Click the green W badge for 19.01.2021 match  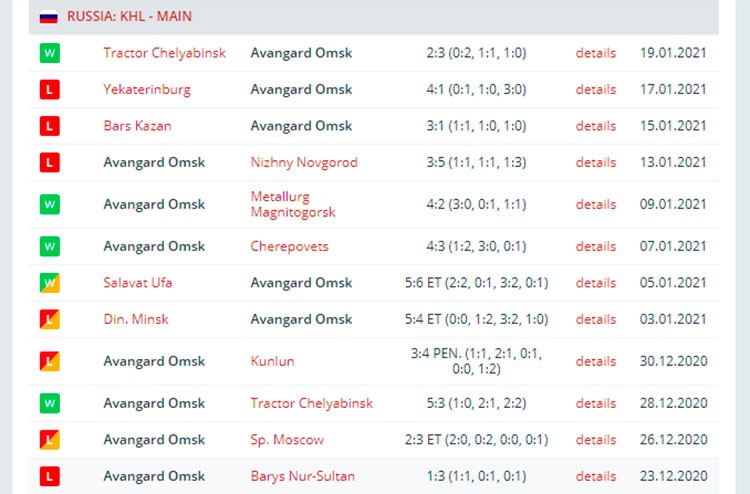[50, 53]
